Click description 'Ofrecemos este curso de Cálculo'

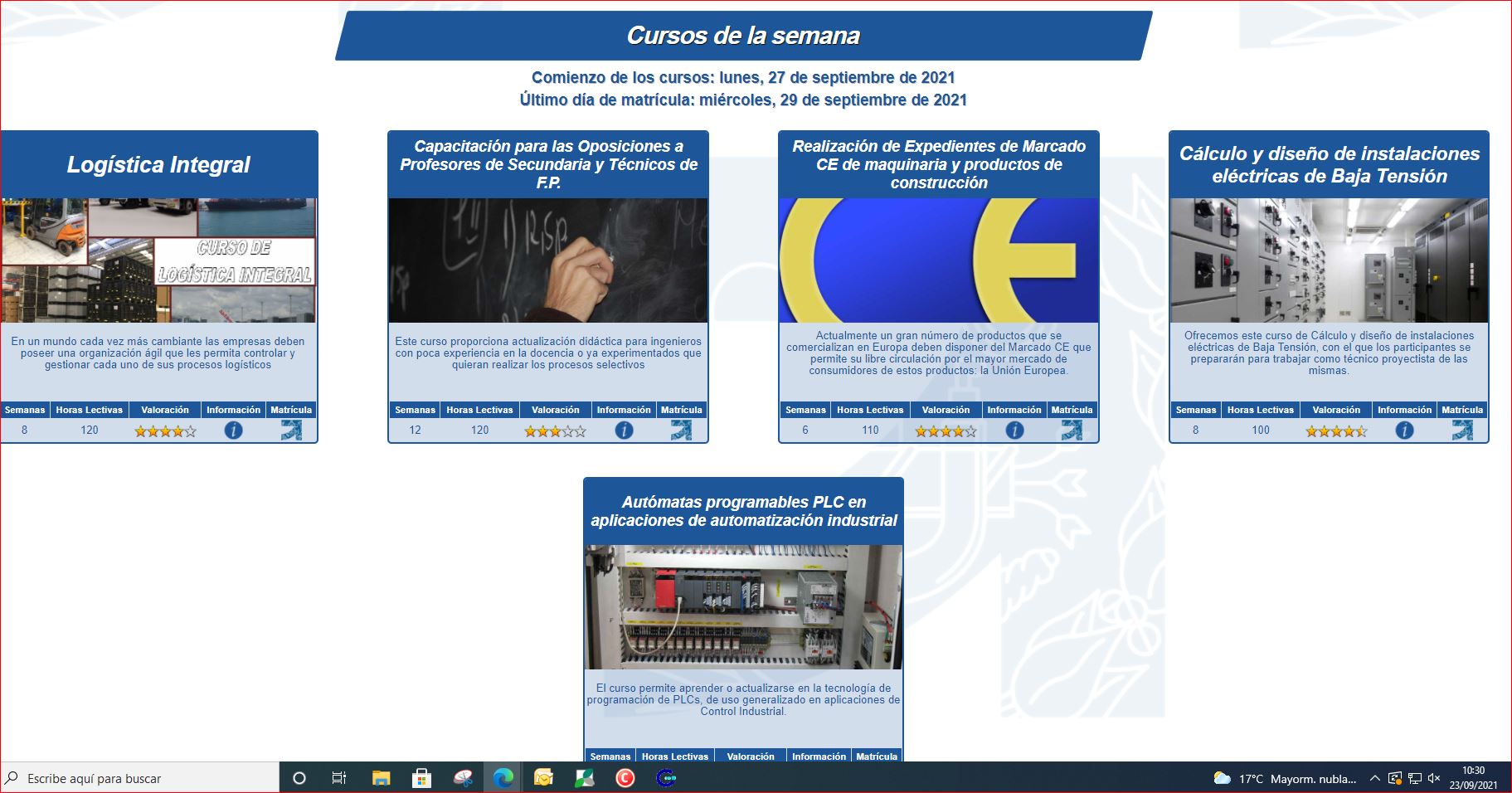click(x=1329, y=353)
